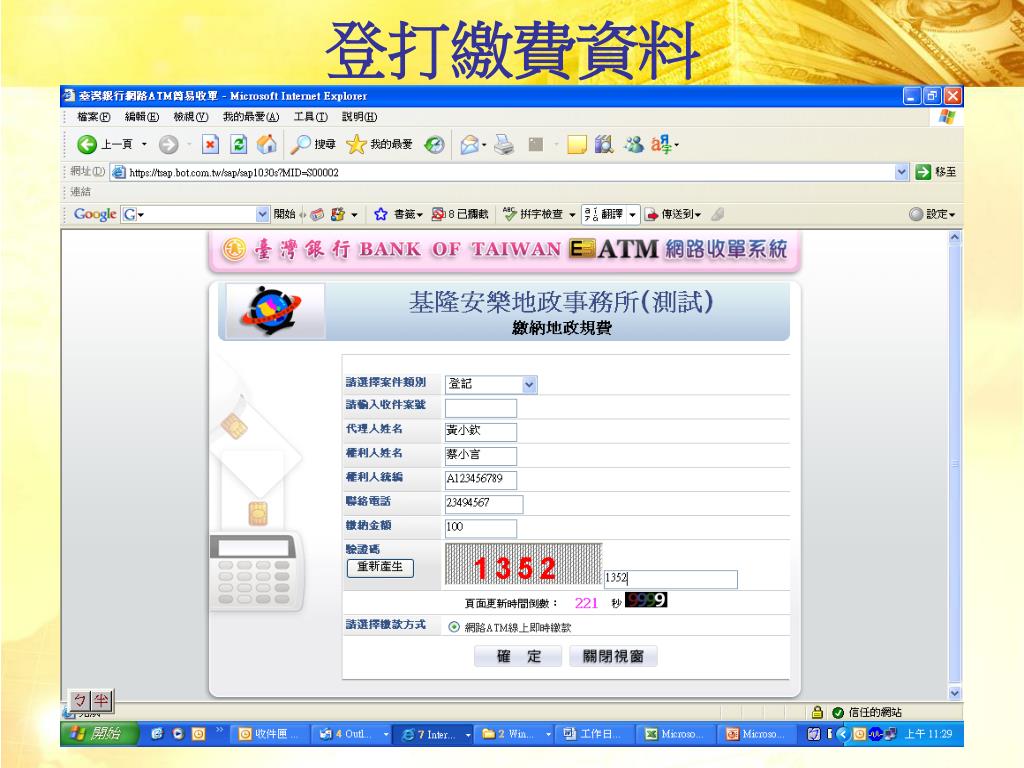Viewport: 1024px width, 768px height.
Task: Click the Research book icon
Action: coord(604,144)
